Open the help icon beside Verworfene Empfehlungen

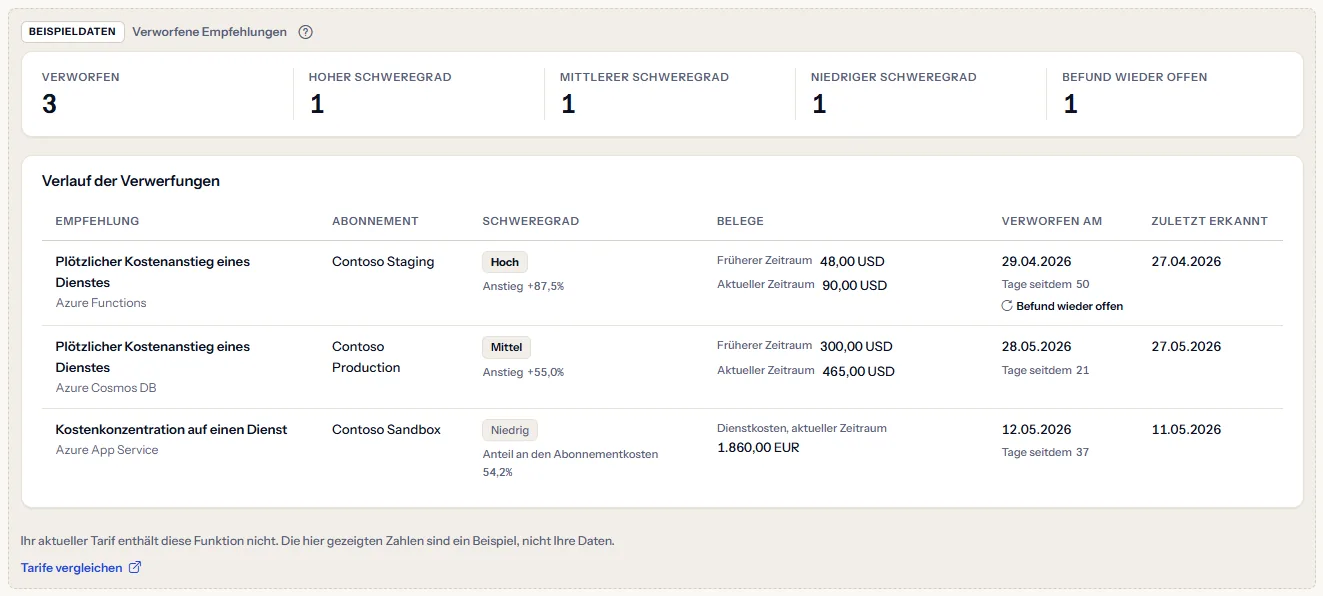pyautogui.click(x=306, y=32)
